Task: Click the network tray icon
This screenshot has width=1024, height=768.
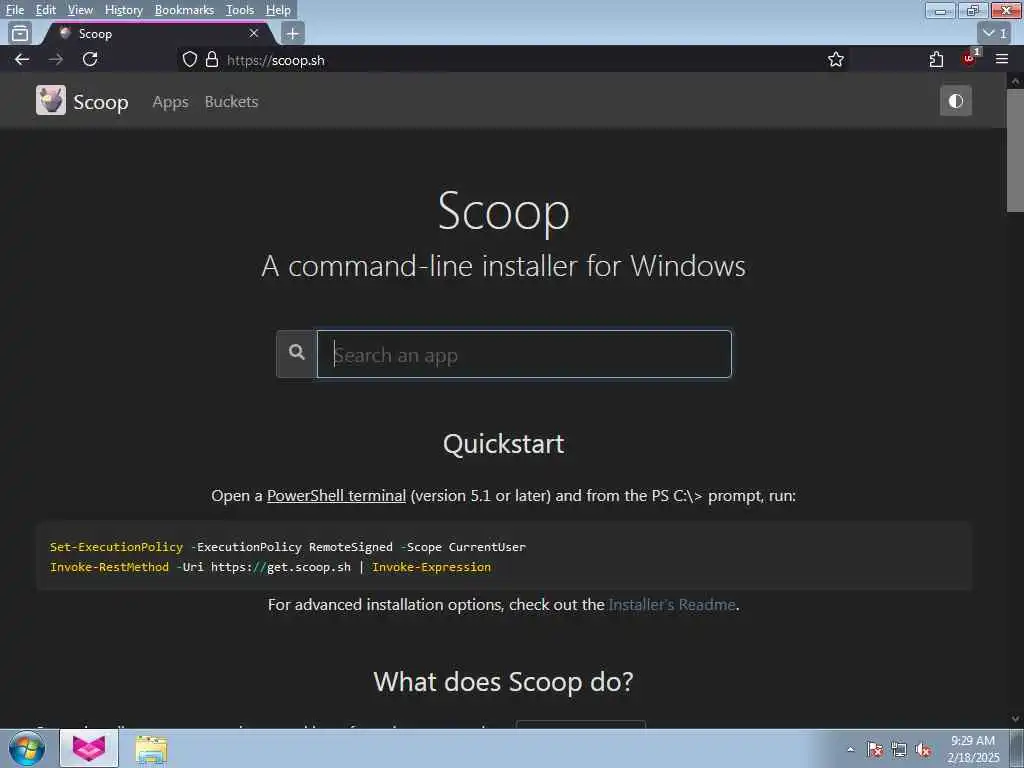Action: pyautogui.click(x=899, y=750)
